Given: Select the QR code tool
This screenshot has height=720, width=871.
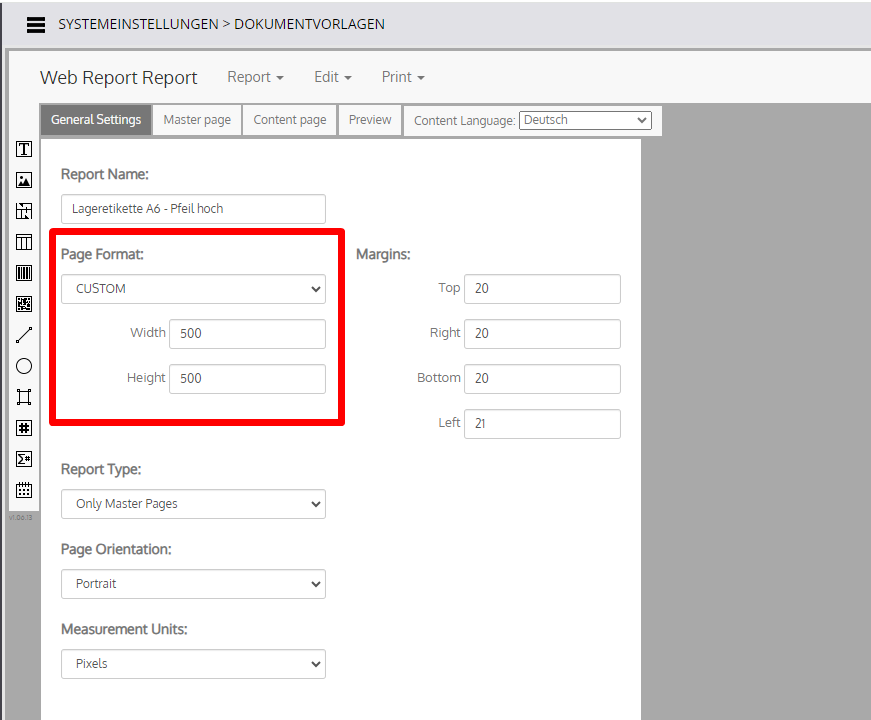Looking at the screenshot, I should (x=24, y=304).
